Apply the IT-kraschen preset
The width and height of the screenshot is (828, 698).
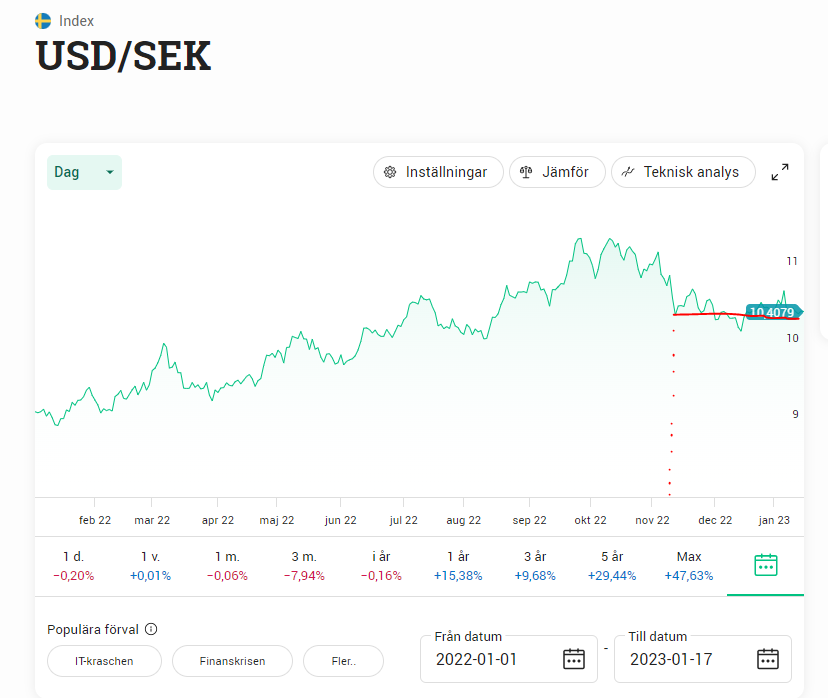(x=104, y=661)
